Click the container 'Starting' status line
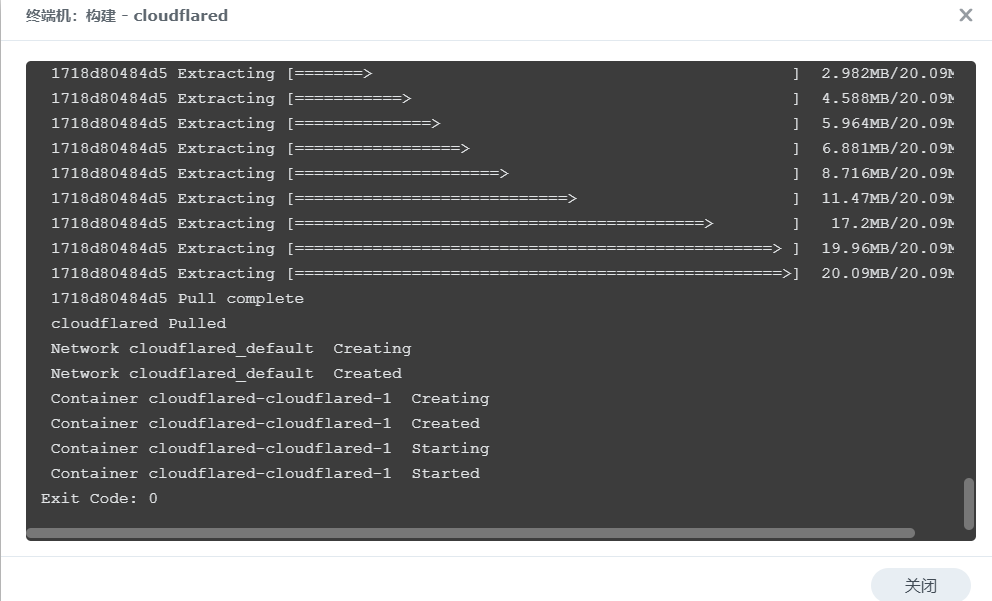 tap(269, 448)
